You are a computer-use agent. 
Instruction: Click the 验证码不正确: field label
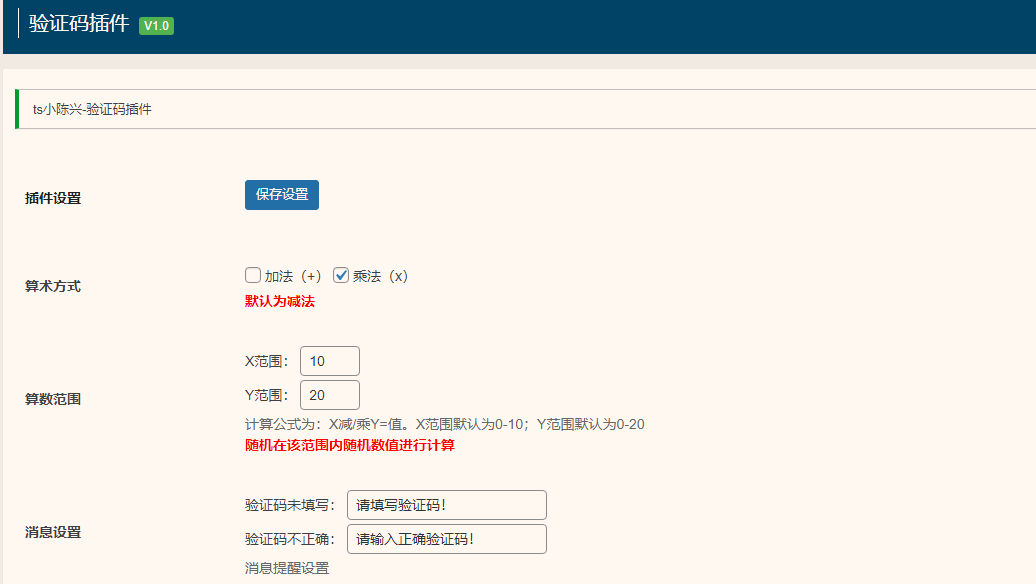290,539
